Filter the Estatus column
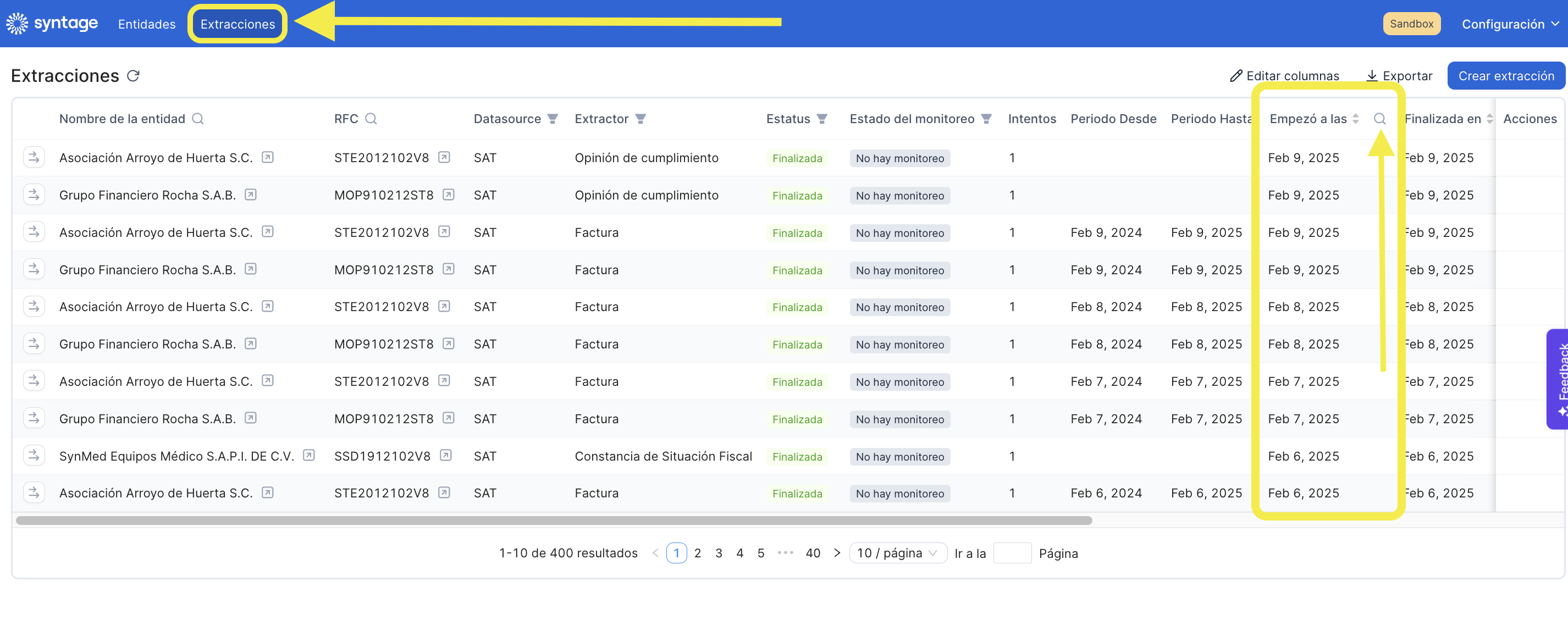The width and height of the screenshot is (1568, 631). [x=822, y=119]
